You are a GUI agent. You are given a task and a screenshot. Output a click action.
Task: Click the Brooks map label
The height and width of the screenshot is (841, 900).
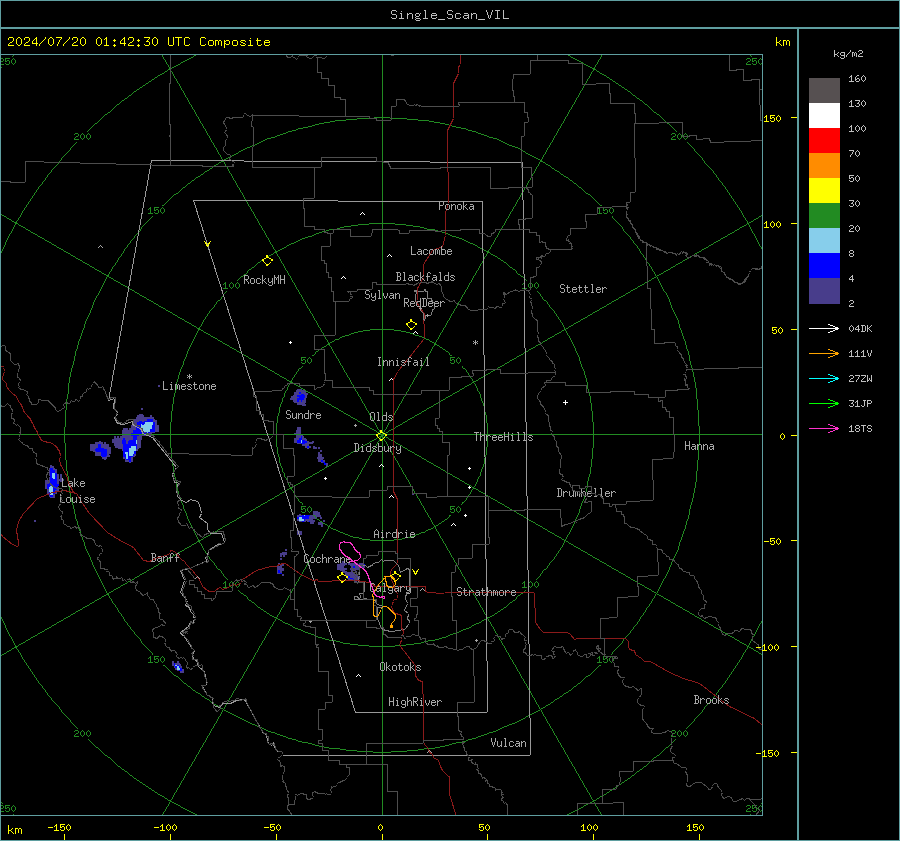711,700
